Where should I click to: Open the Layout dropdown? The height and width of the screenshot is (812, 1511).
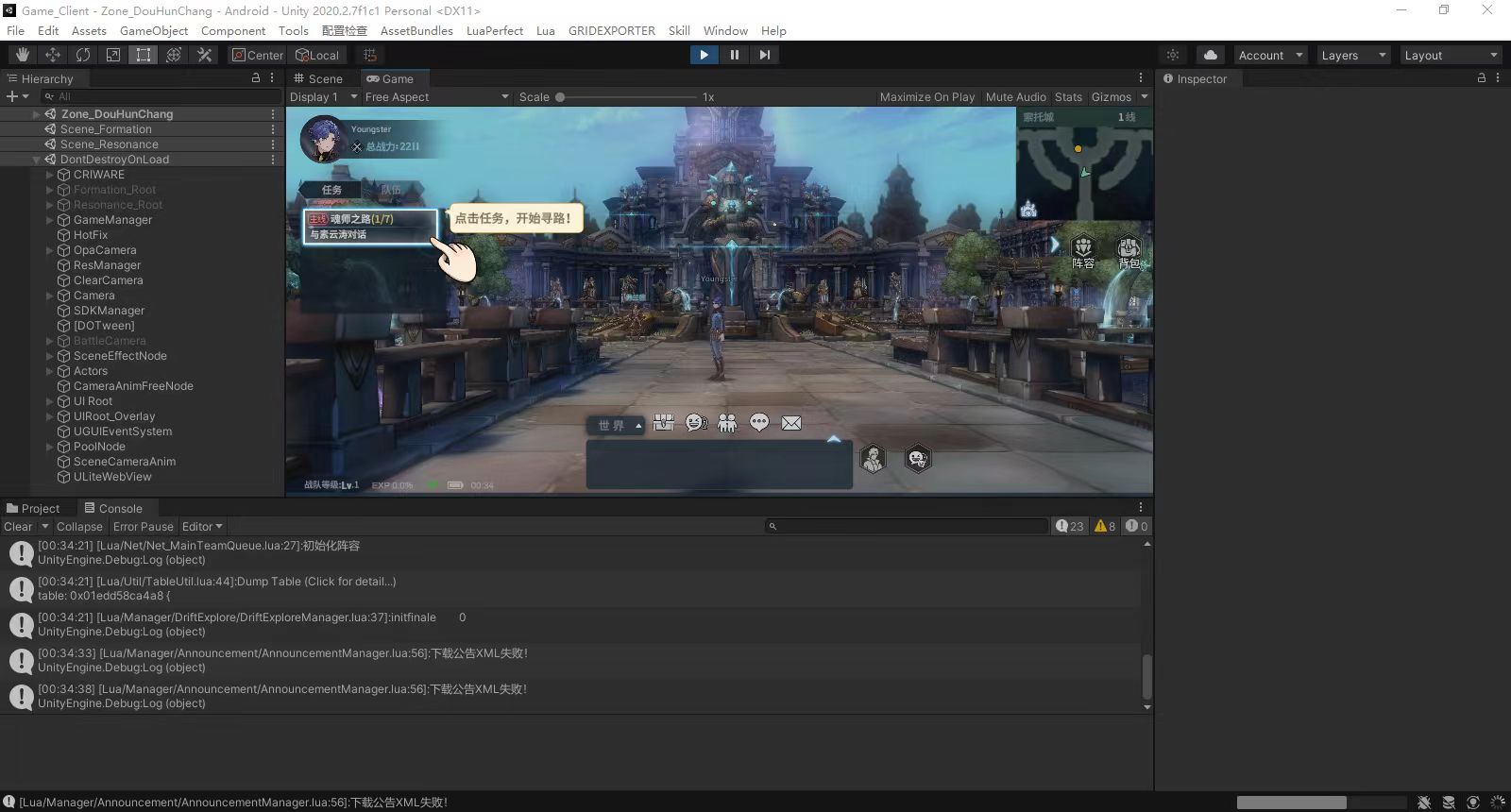tap(1451, 55)
